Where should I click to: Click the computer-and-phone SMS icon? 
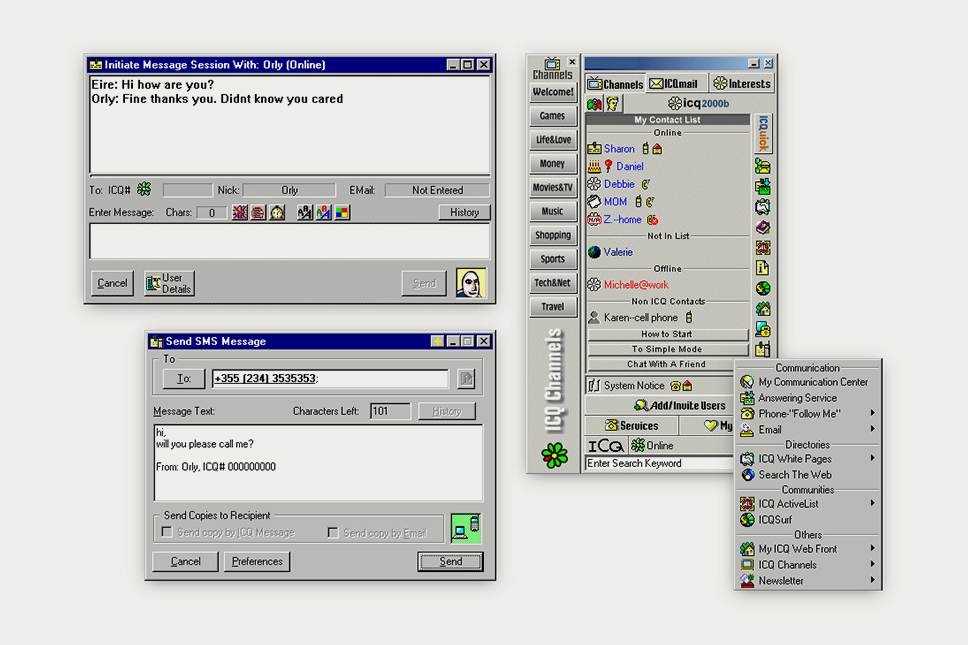coord(465,527)
